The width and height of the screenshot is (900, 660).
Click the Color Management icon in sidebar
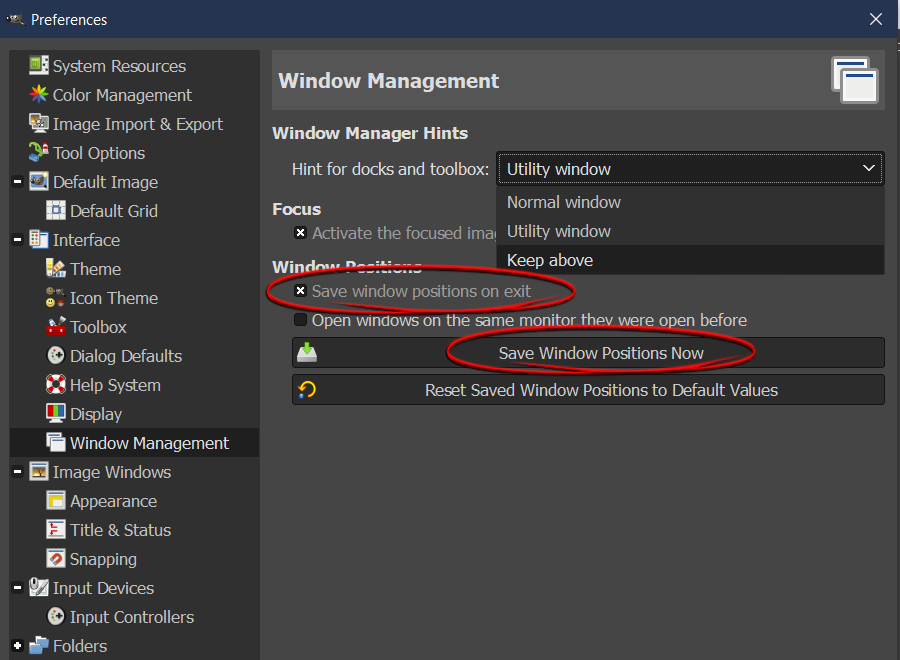click(x=39, y=95)
